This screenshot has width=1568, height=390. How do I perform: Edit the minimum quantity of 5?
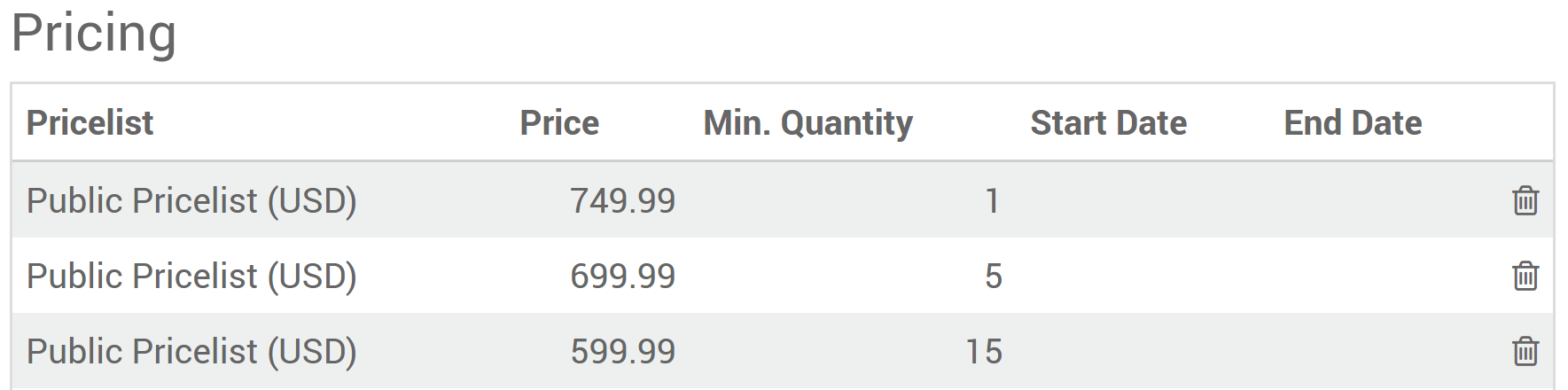point(993,276)
